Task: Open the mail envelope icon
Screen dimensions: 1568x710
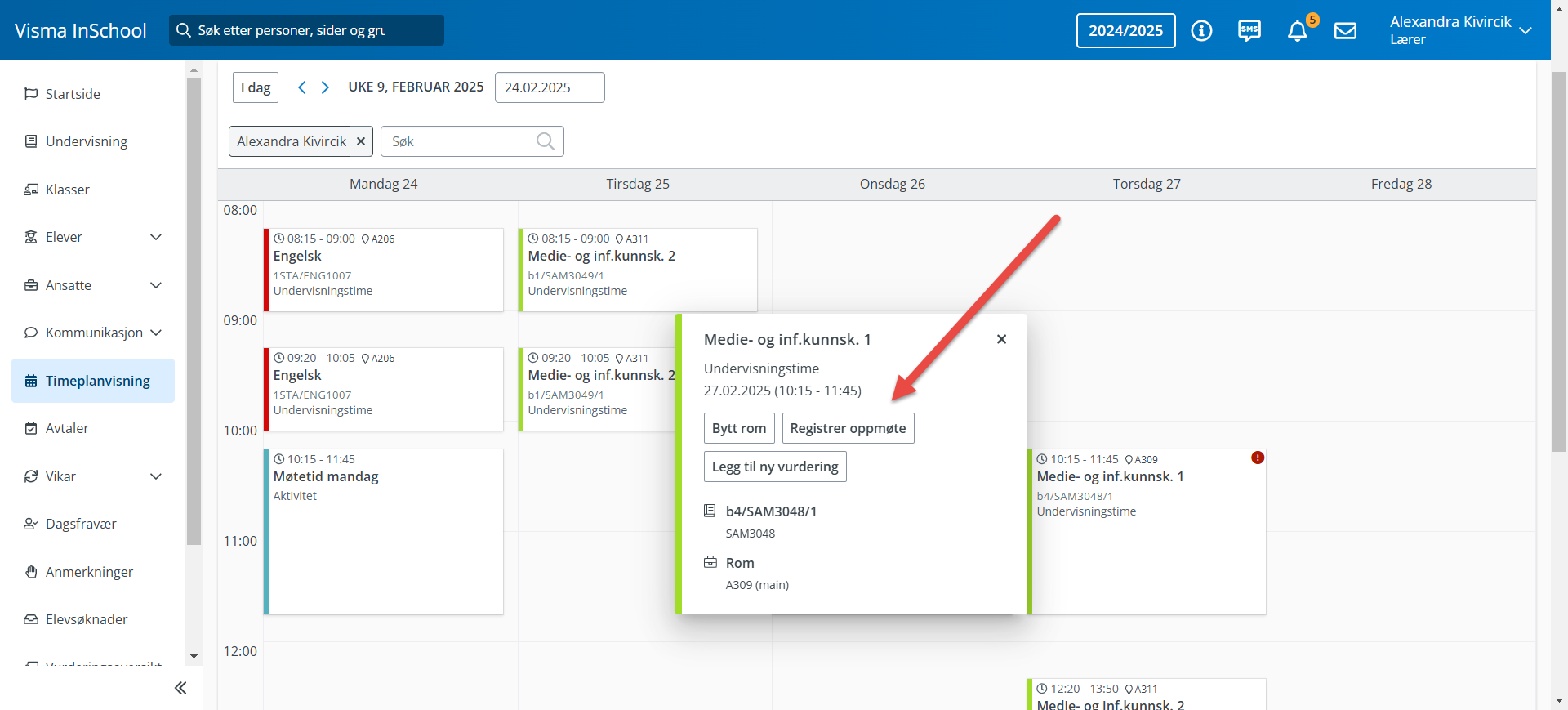Action: (1345, 31)
